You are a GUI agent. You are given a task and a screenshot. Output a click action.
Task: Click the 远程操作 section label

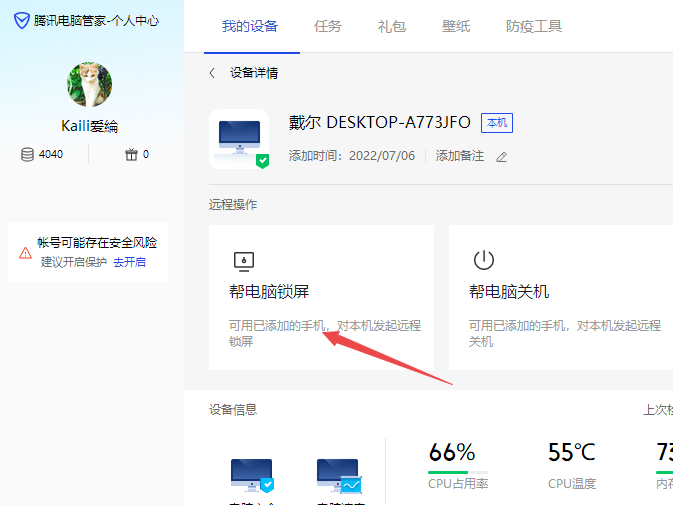[x=233, y=205]
